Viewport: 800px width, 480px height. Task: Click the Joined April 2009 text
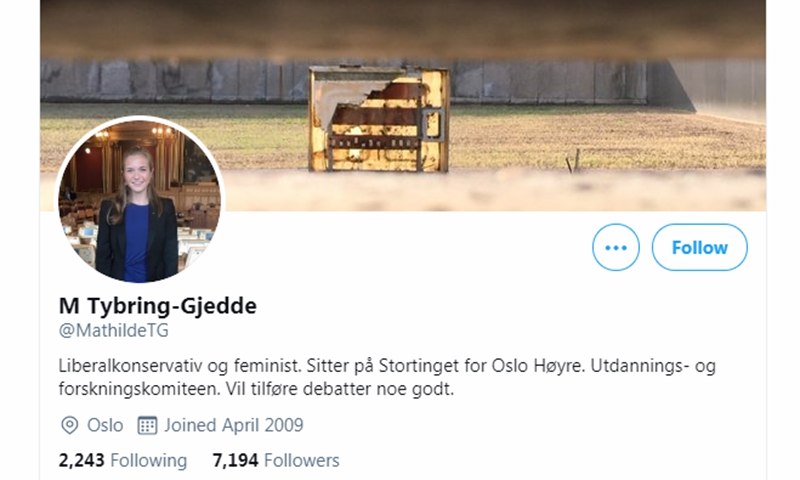[234, 425]
